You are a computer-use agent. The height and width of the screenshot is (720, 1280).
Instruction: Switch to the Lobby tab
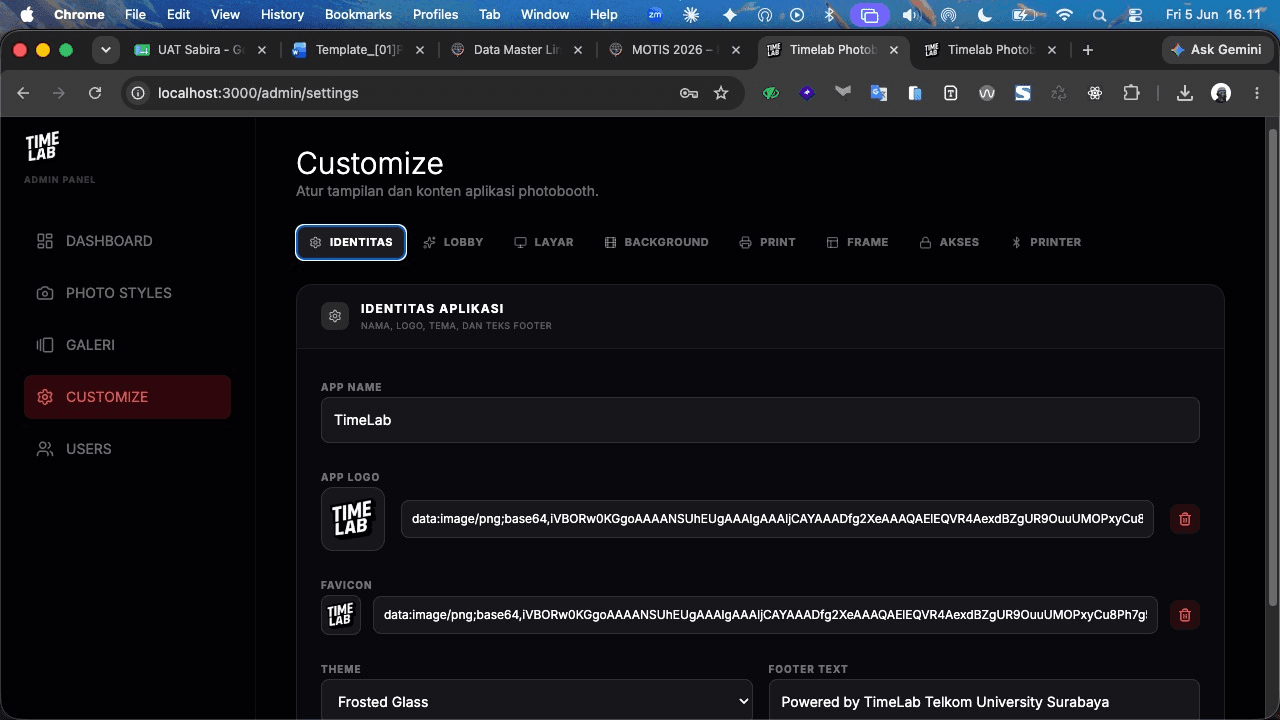[453, 242]
